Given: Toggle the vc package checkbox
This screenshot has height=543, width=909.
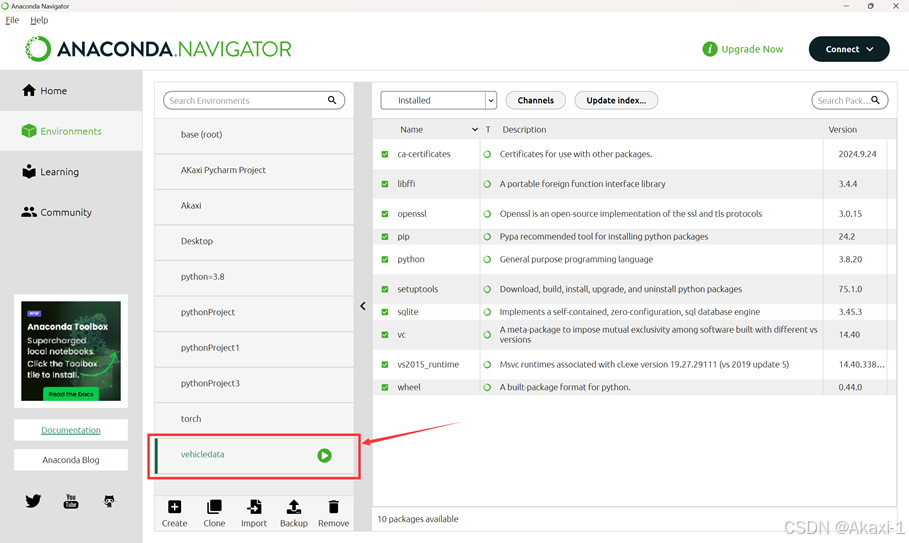Looking at the screenshot, I should coord(385,335).
